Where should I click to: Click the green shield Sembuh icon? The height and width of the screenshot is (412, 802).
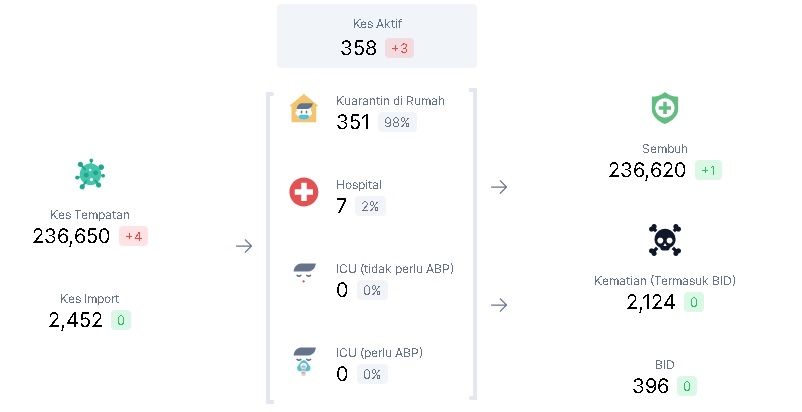(x=665, y=108)
